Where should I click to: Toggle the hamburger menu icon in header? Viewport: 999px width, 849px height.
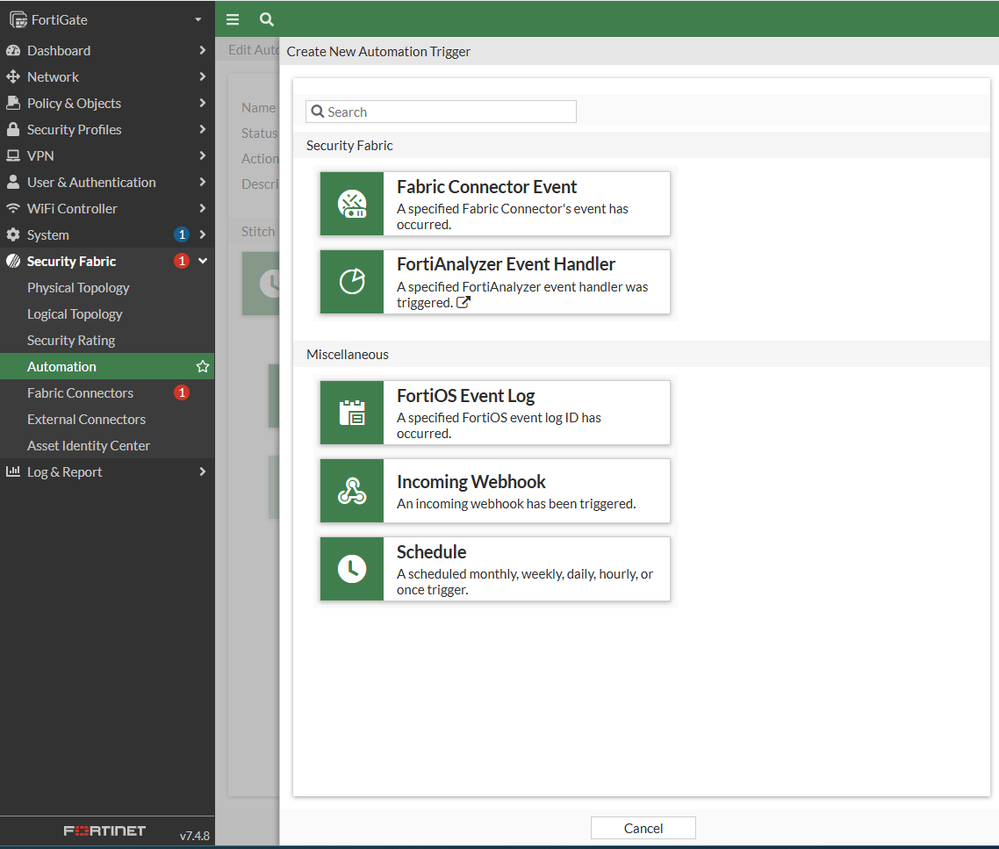(233, 19)
